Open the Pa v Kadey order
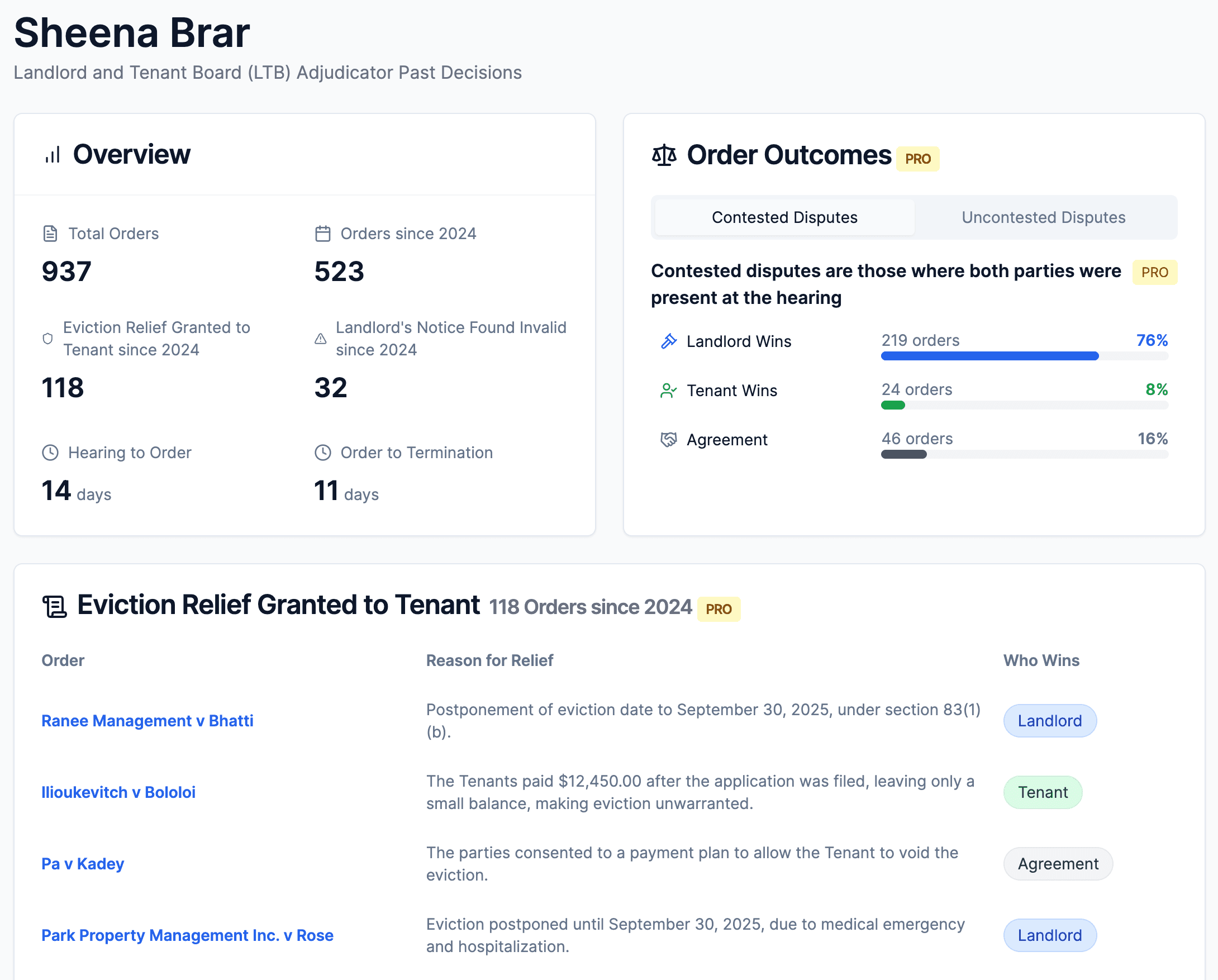This screenshot has width=1218, height=980. pos(83,864)
